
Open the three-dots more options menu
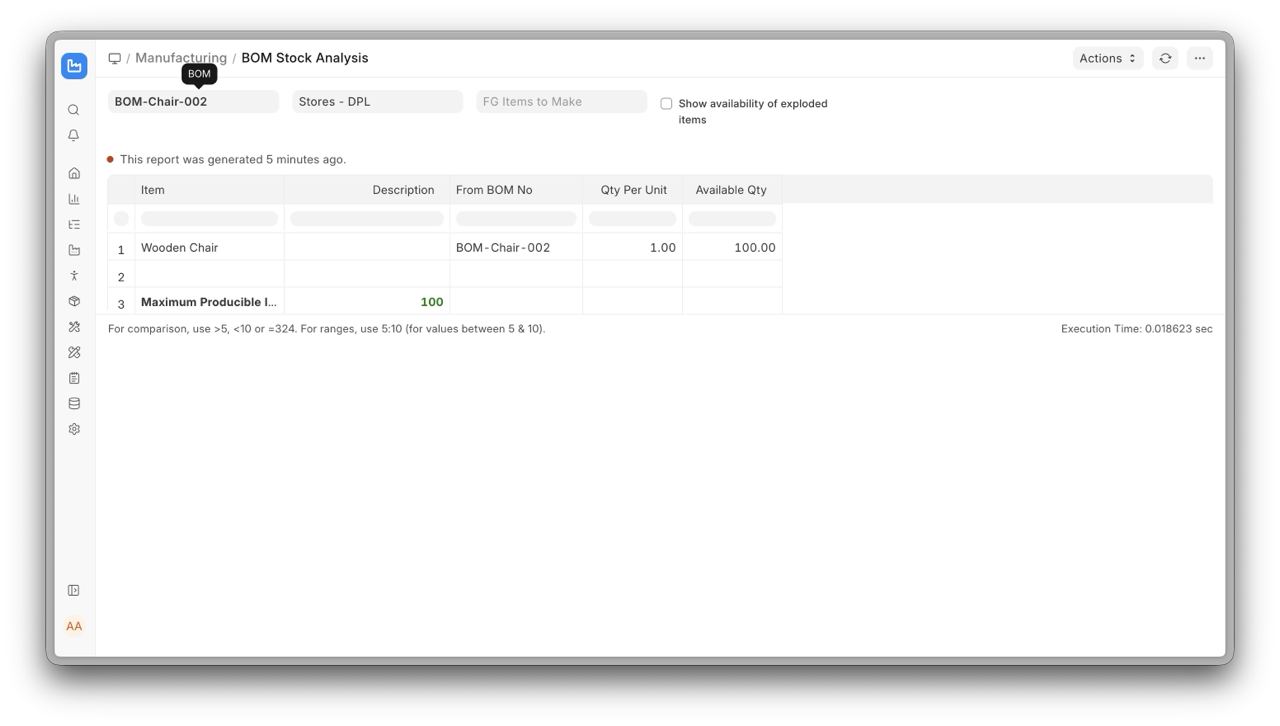pos(1199,58)
